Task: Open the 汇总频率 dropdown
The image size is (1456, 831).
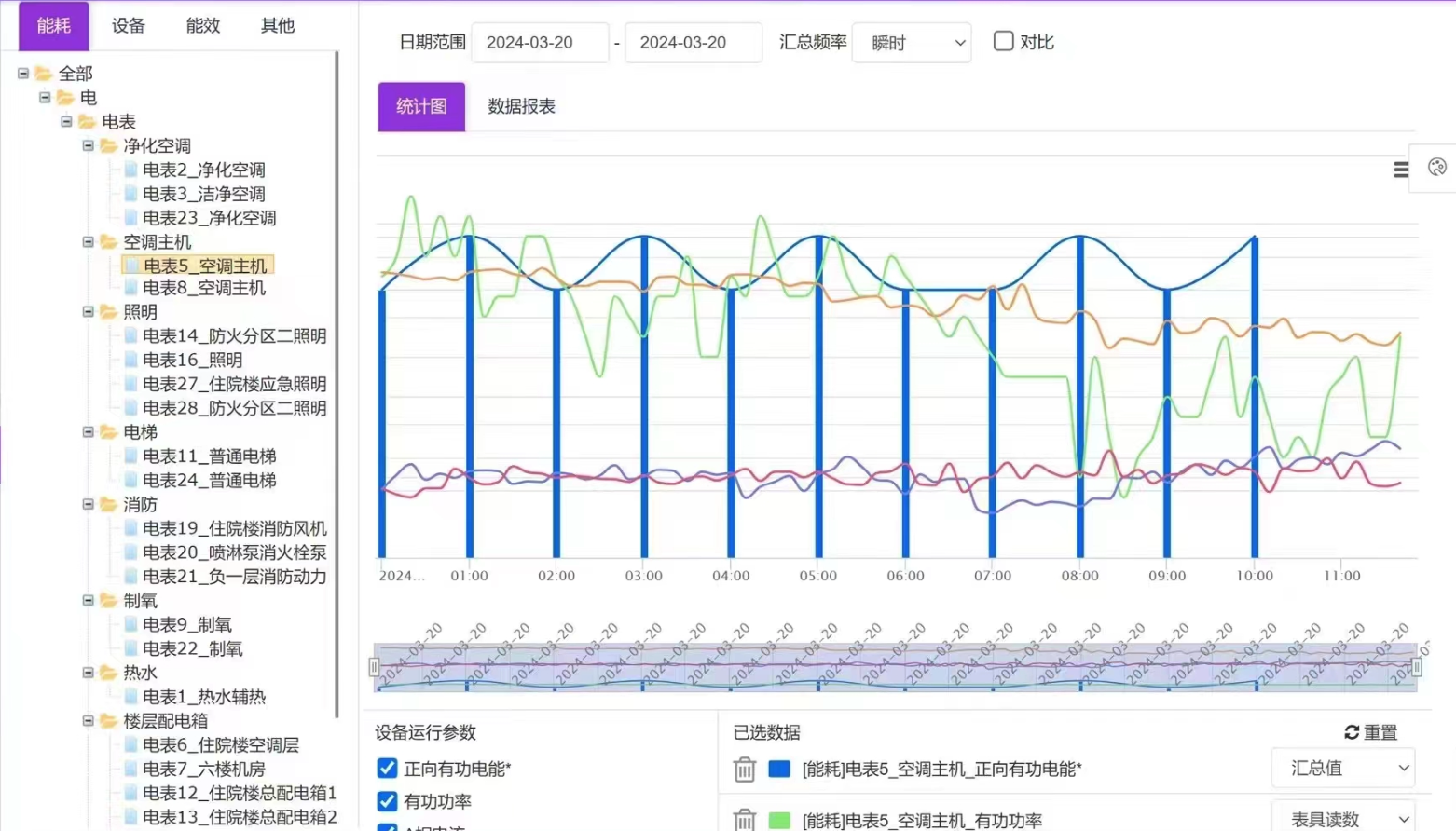Action: pos(911,43)
